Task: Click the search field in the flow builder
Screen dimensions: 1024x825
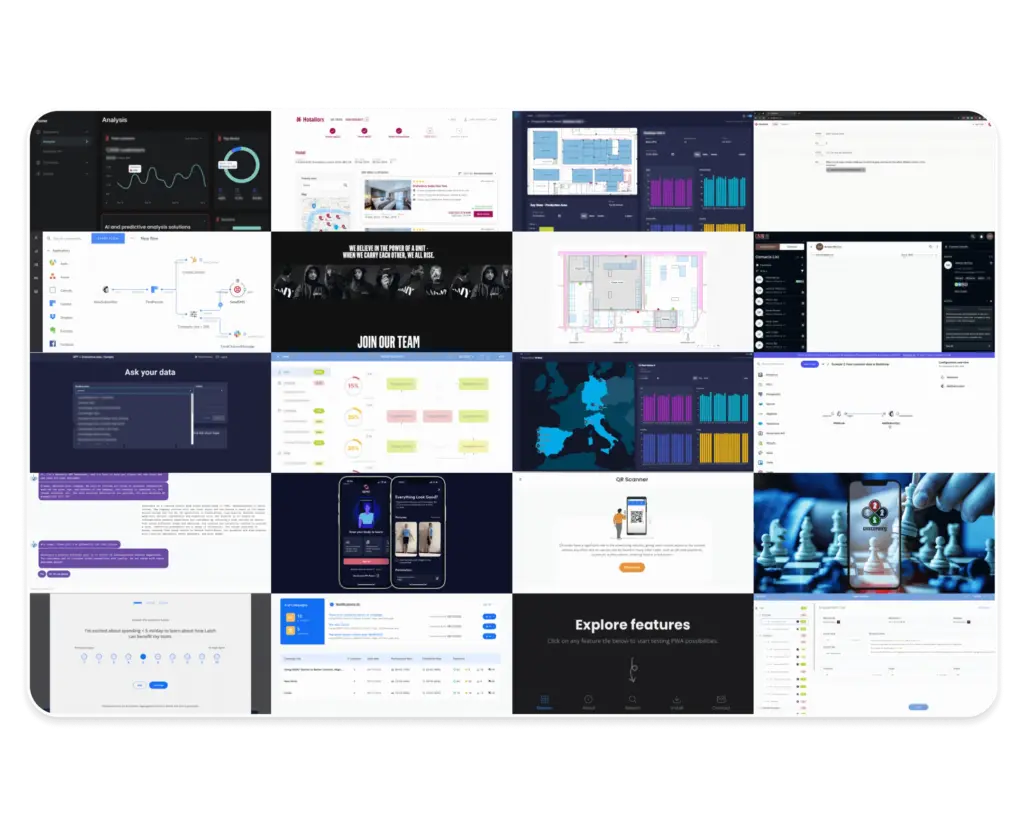Action: point(66,238)
